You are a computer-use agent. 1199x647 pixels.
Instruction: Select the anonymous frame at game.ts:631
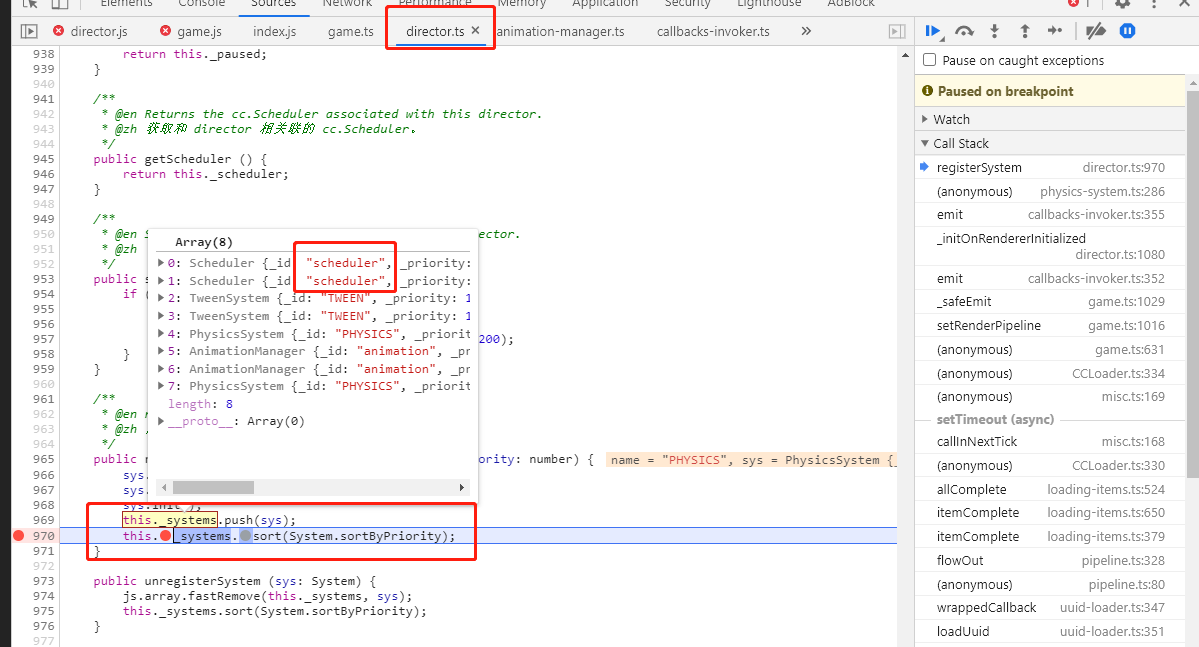coord(1051,350)
